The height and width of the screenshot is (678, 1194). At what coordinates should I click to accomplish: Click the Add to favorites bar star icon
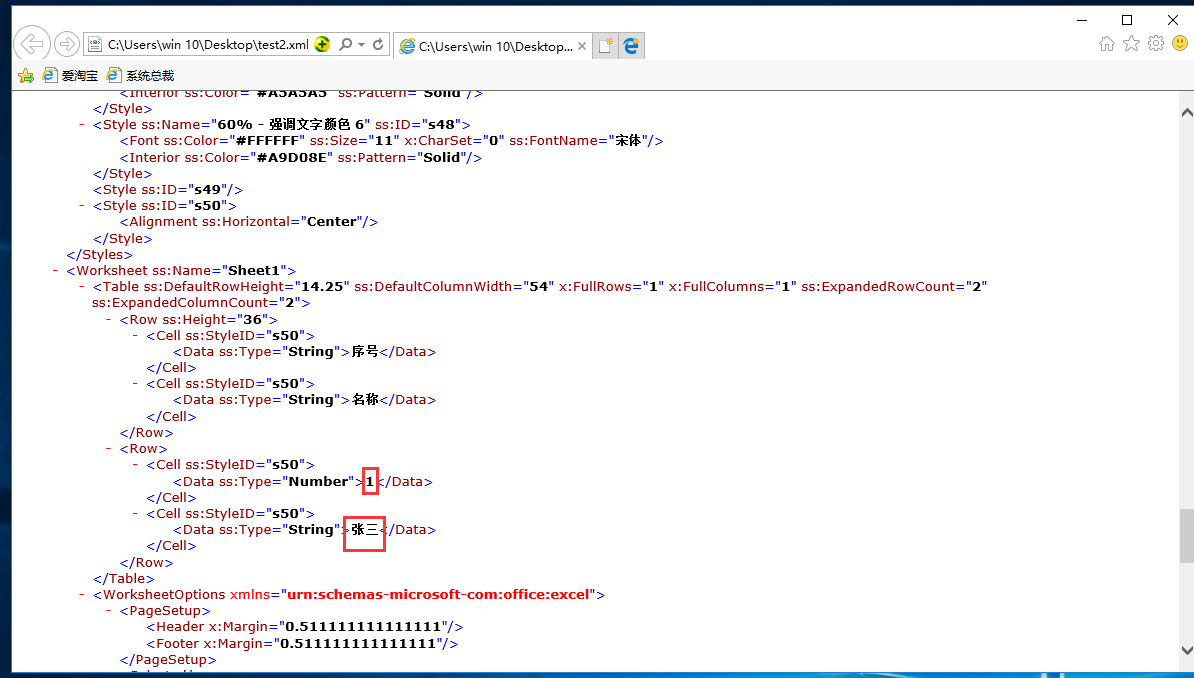[26, 75]
